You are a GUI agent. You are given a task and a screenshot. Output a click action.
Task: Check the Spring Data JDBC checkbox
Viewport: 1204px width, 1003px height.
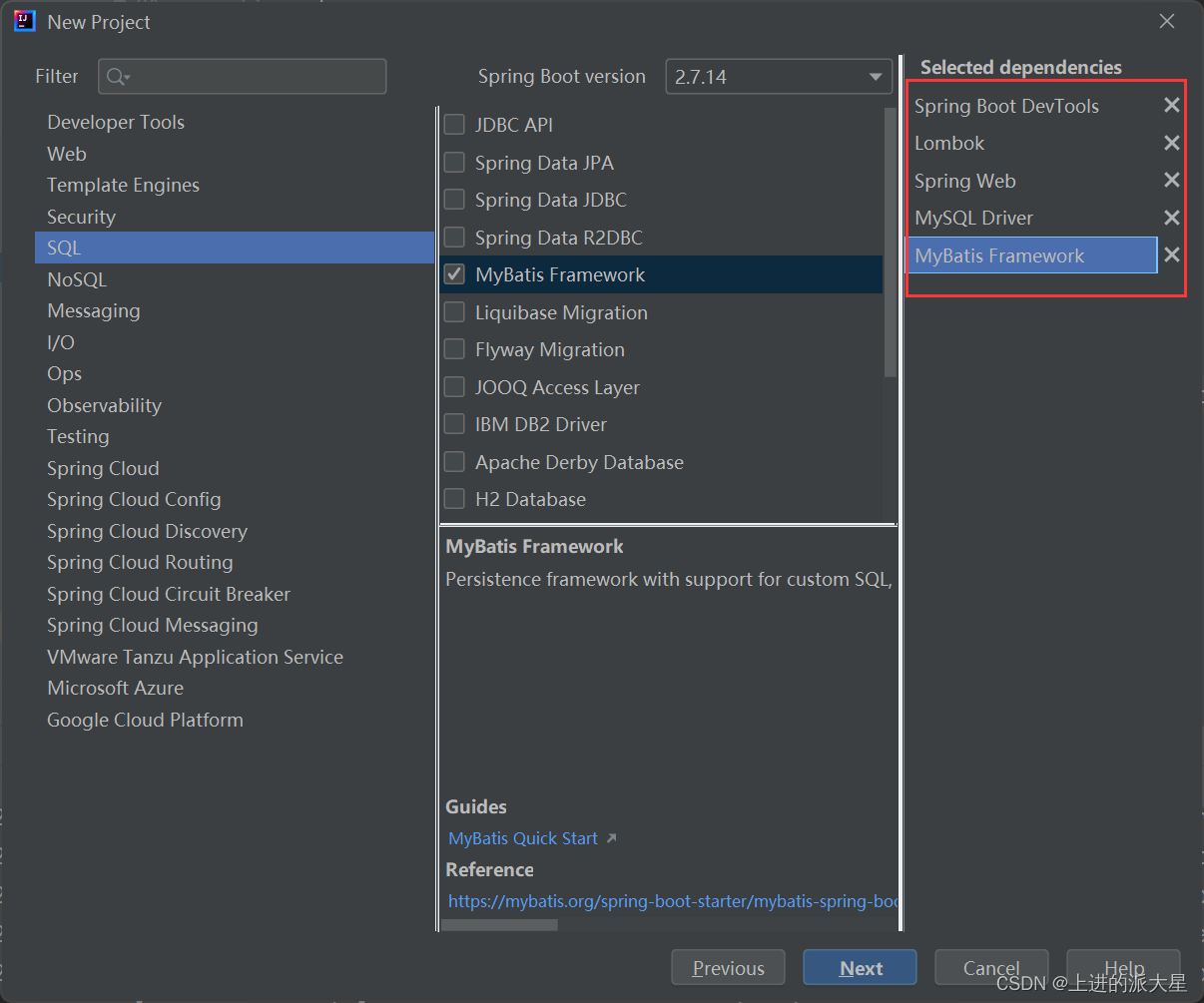[x=454, y=200]
